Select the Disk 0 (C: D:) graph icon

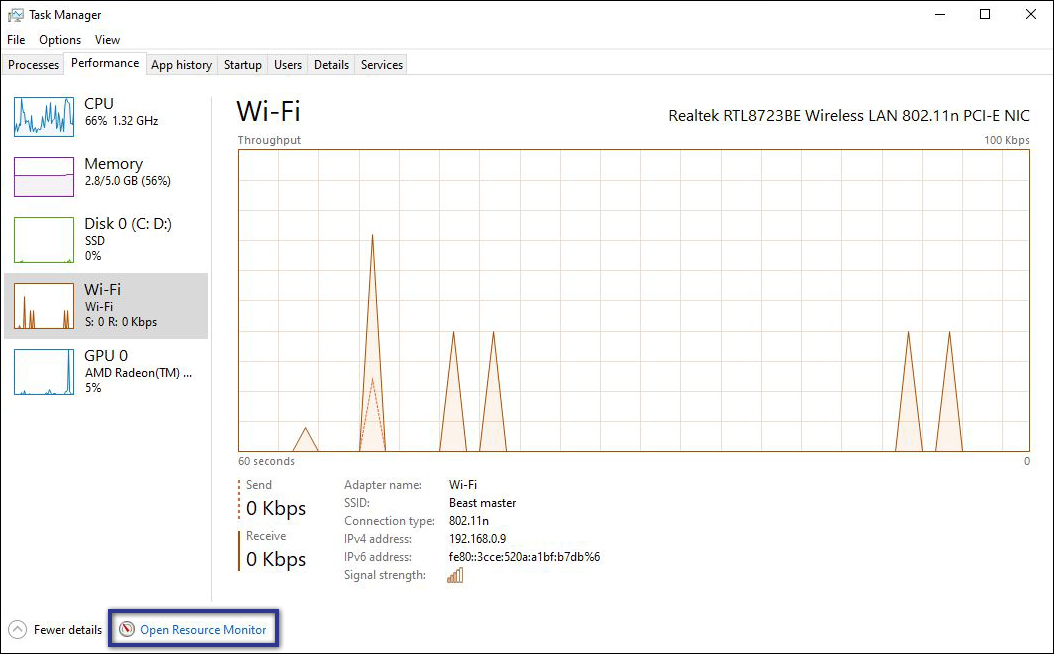(x=43, y=239)
